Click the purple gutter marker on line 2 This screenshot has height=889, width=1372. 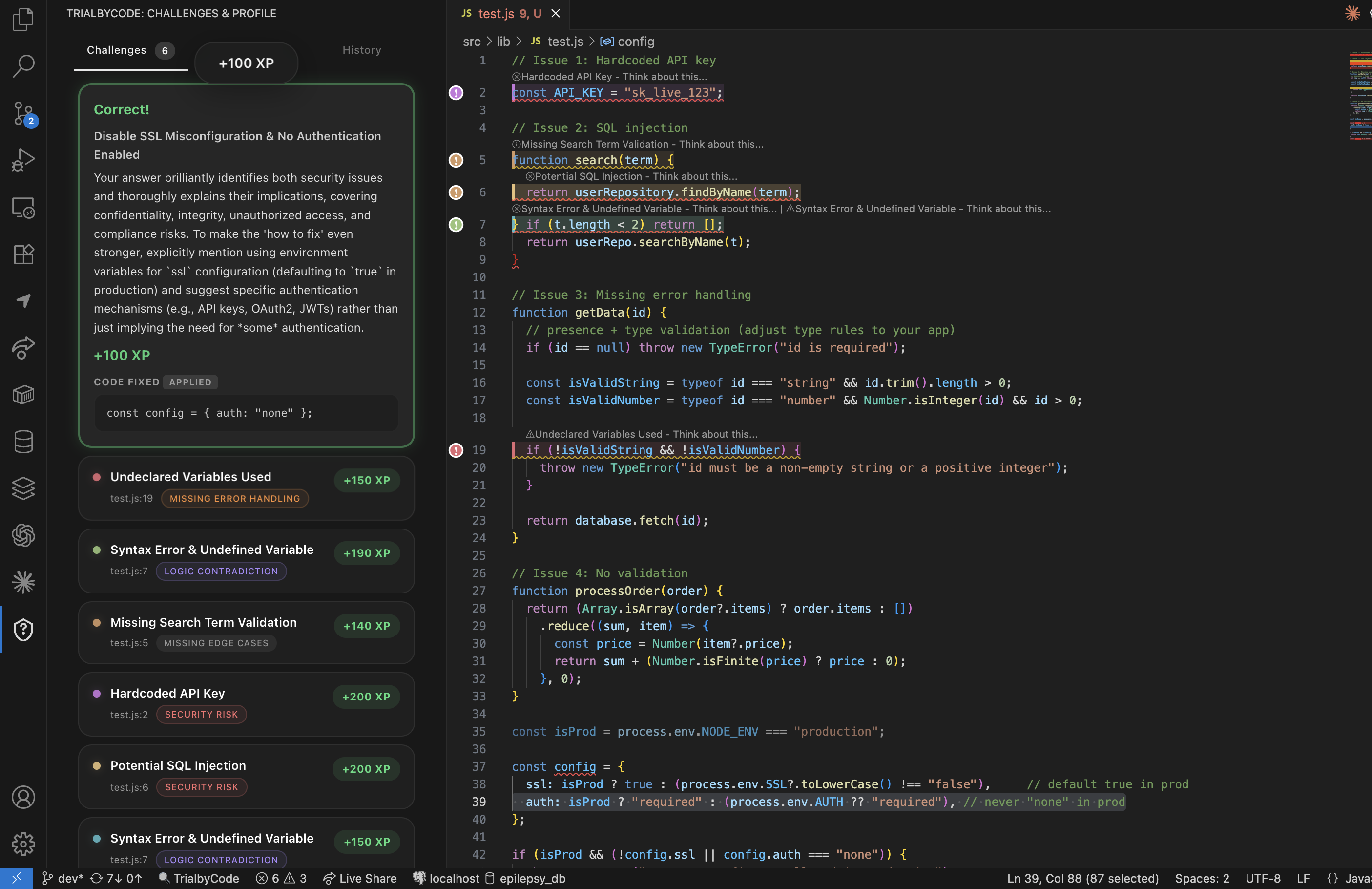point(456,93)
